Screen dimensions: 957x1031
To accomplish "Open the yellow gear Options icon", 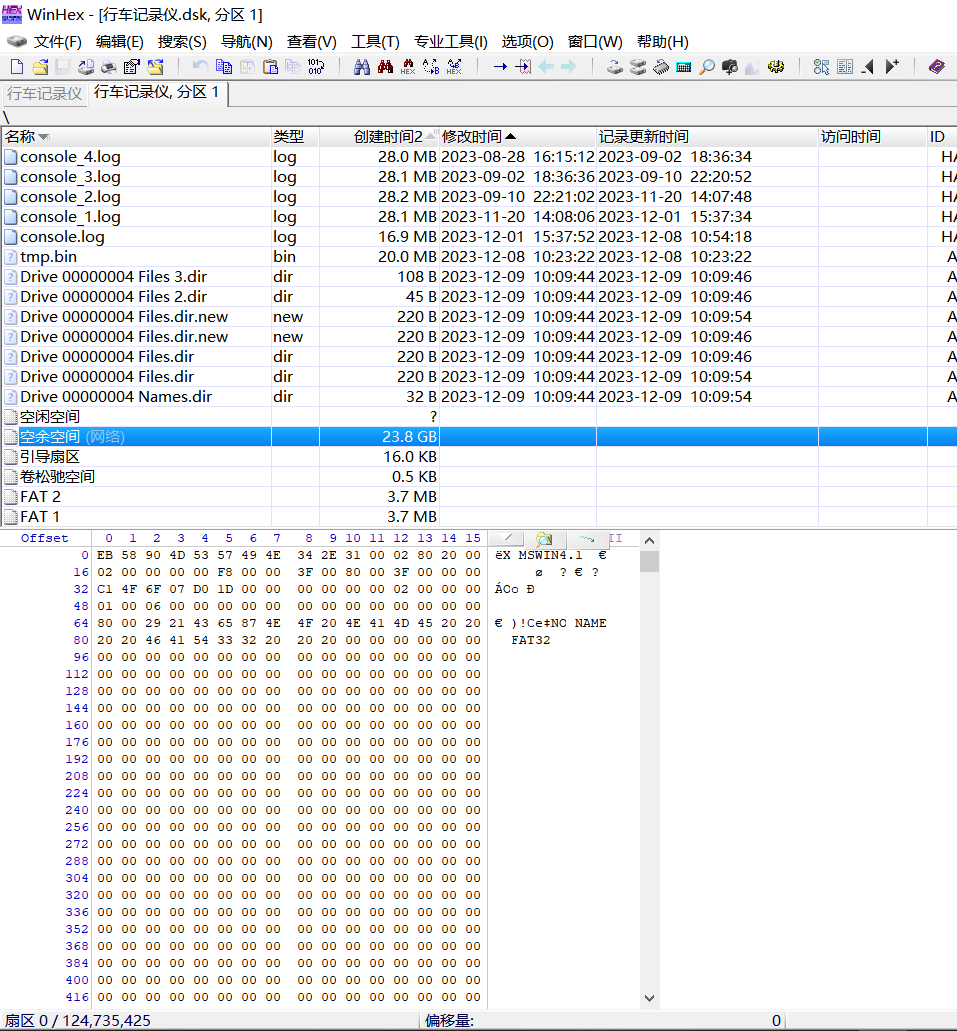I will tap(776, 66).
